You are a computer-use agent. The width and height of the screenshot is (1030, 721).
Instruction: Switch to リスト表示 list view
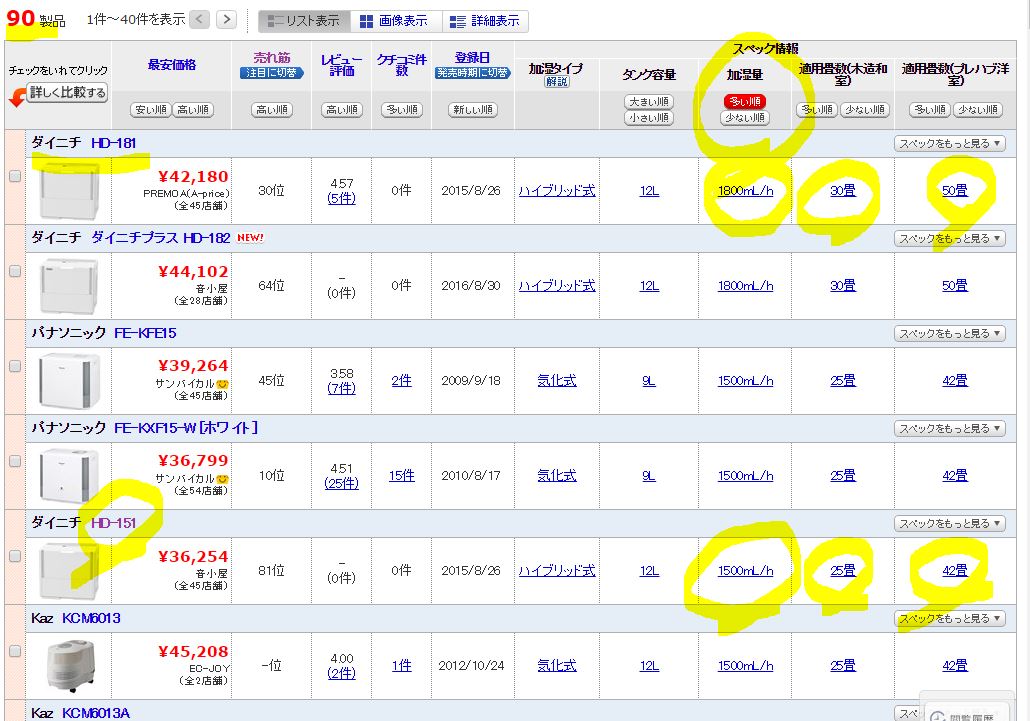[305, 21]
